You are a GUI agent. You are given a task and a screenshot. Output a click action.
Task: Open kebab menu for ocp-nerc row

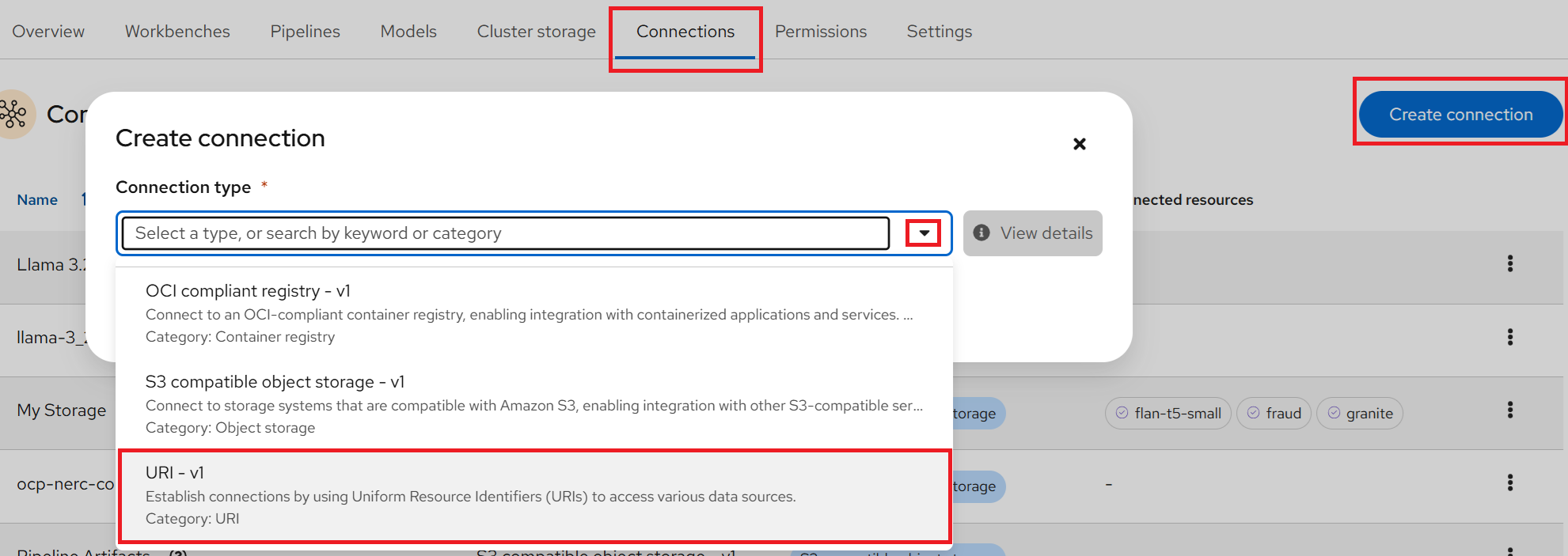click(1509, 482)
